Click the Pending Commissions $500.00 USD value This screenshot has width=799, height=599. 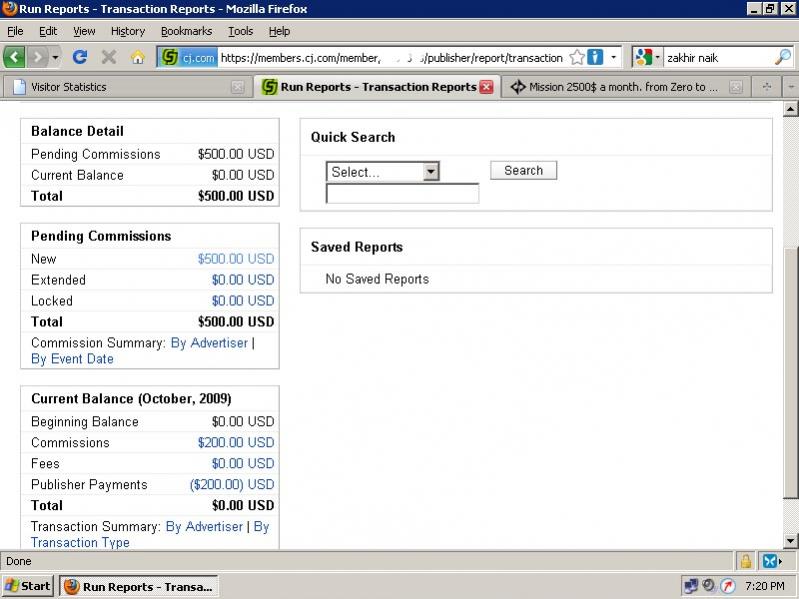point(236,154)
